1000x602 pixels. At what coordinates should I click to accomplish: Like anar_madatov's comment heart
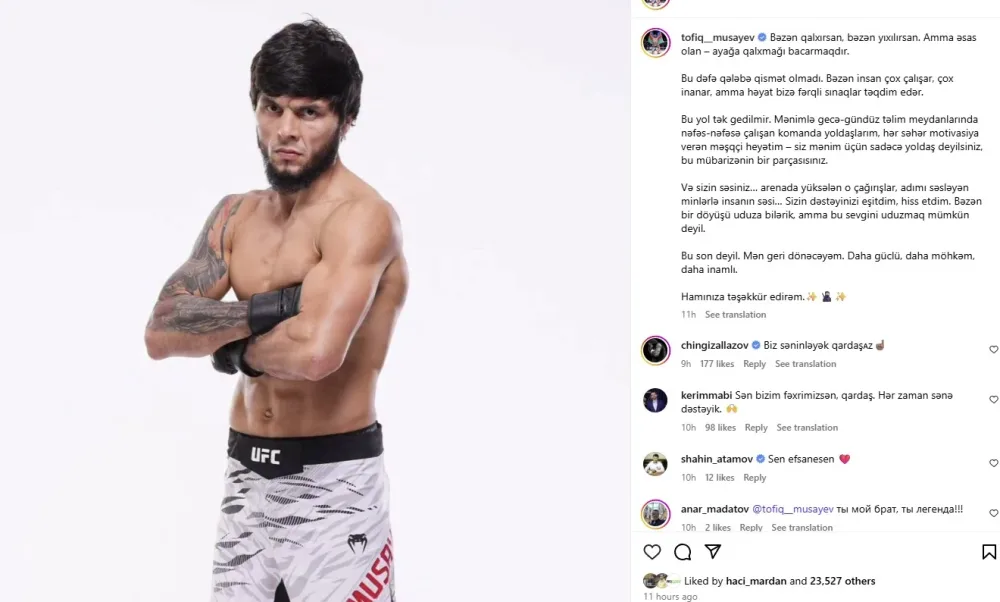click(993, 514)
